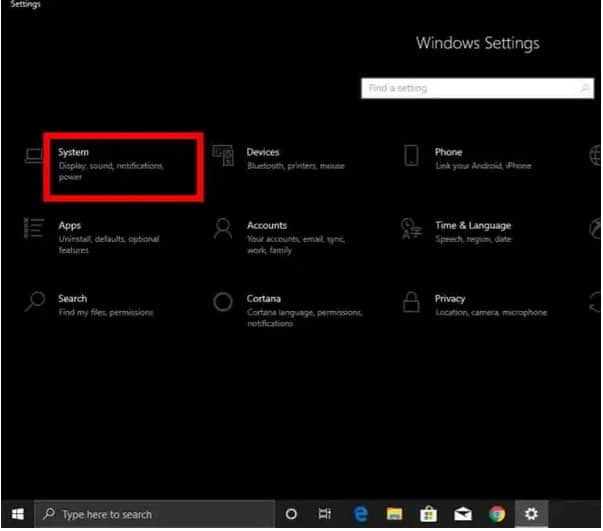The height and width of the screenshot is (531, 603).
Task: Click 'Link your Android, iPhone' description
Action: tap(483, 166)
